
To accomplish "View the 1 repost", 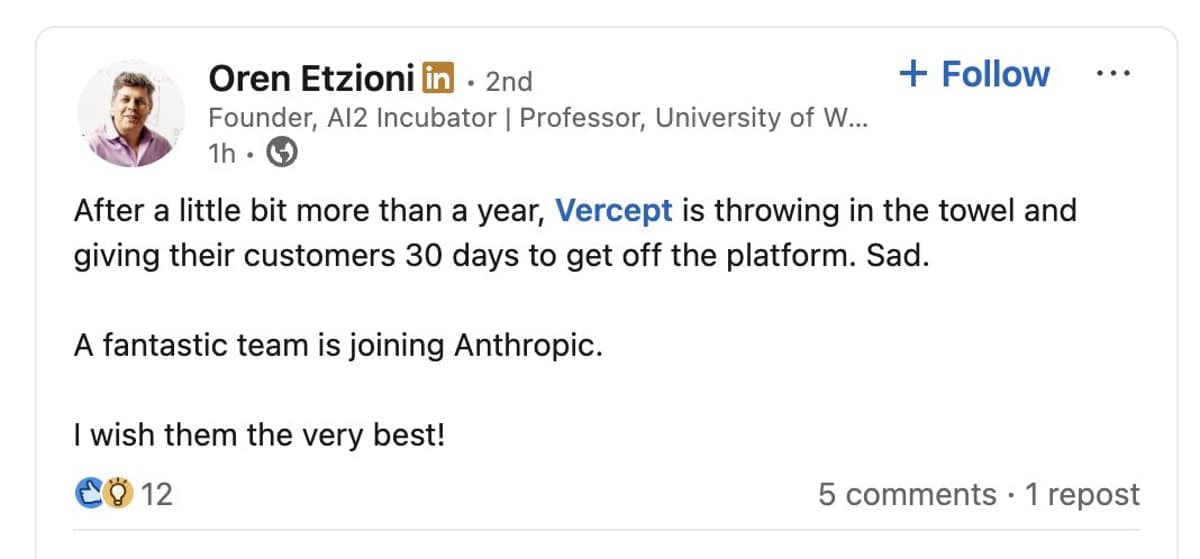I will click(x=1083, y=494).
